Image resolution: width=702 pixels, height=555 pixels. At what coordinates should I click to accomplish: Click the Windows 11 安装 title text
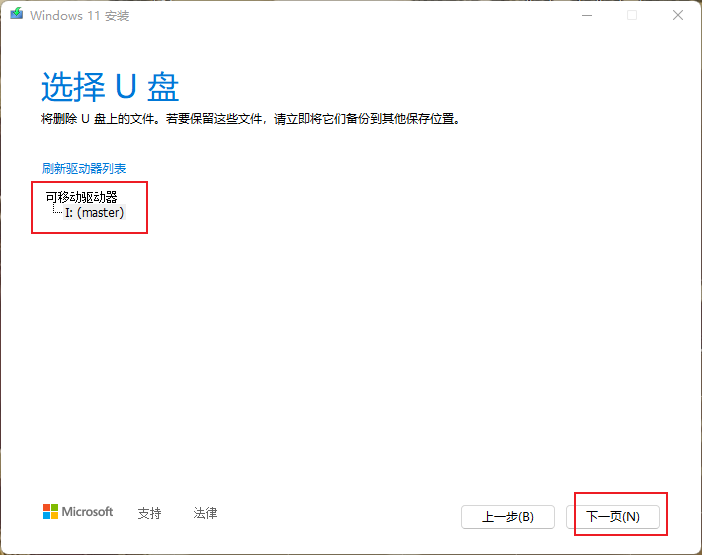click(80, 16)
